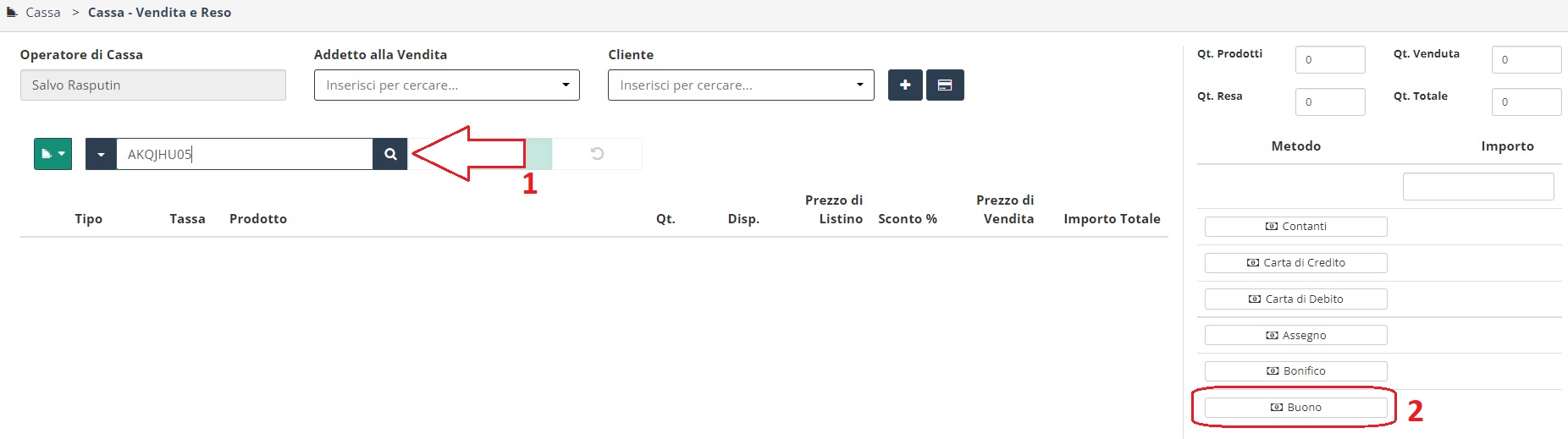Focus the product code field AKQJHU05
This screenshot has height=439, width=1568.
coord(245,154)
